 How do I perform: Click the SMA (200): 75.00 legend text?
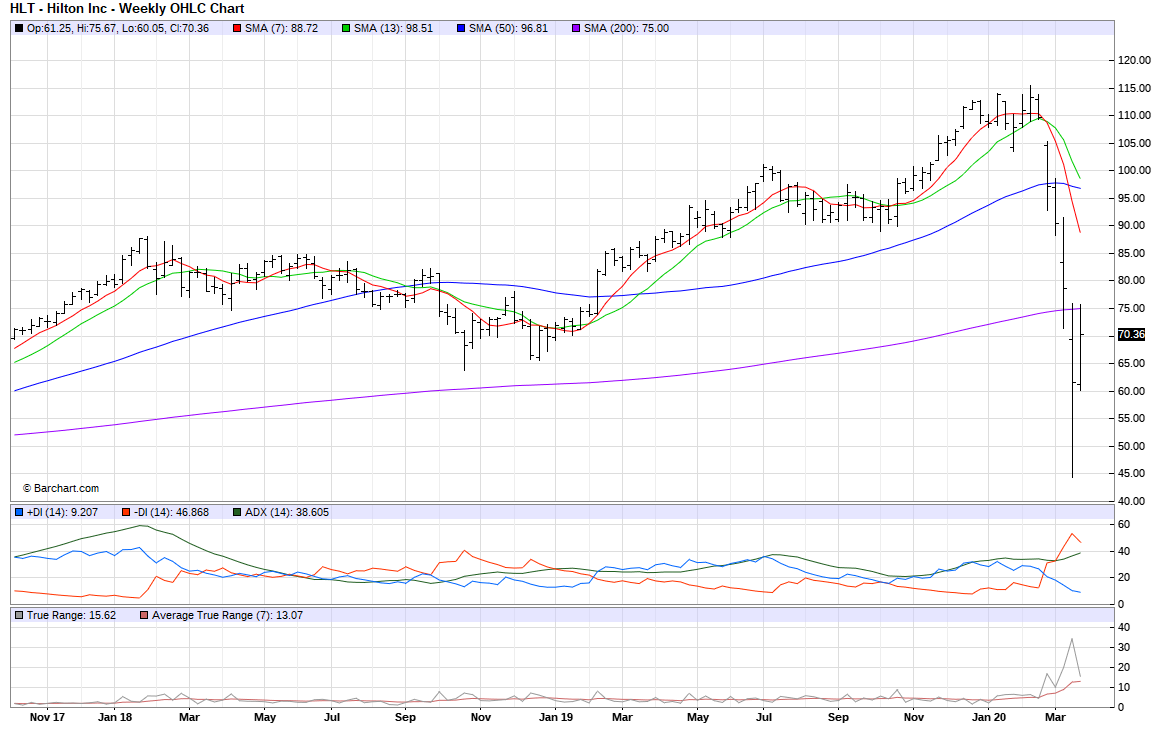(627, 28)
